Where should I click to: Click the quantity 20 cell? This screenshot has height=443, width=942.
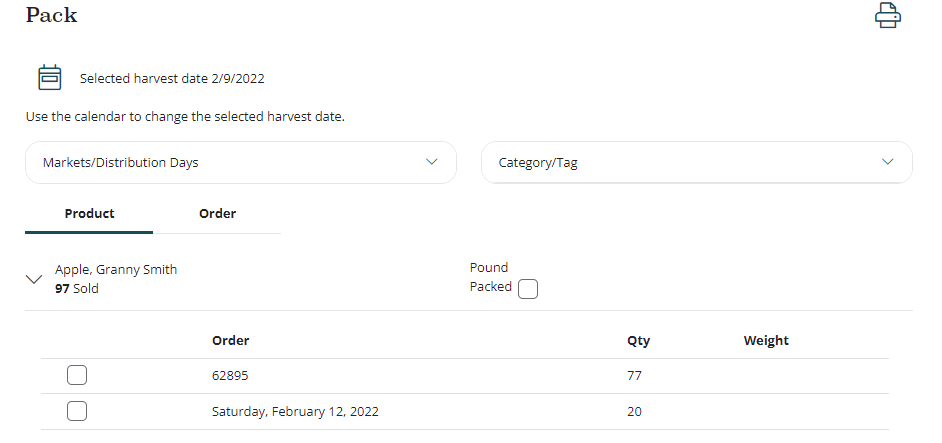click(x=634, y=411)
